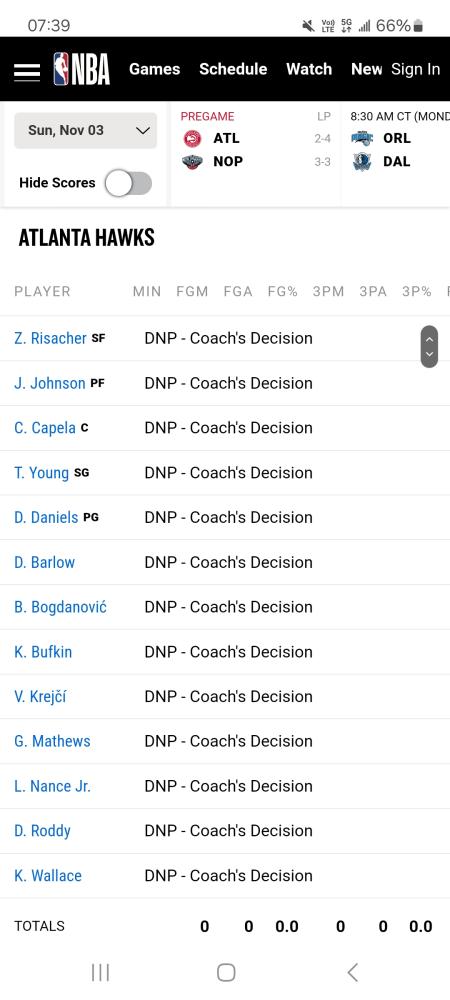Toggle the Hide Scores switch
The image size is (450, 1000).
pyautogui.click(x=128, y=183)
